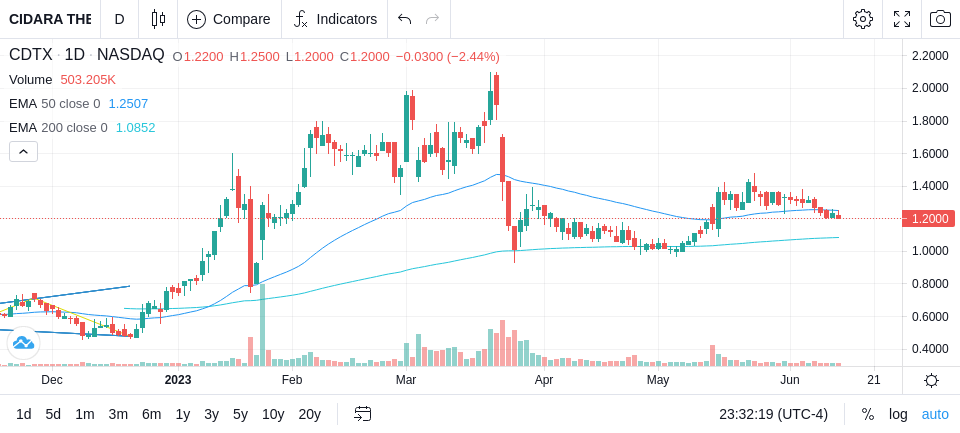The height and width of the screenshot is (433, 960).
Task: Undo the last chart action
Action: click(404, 19)
